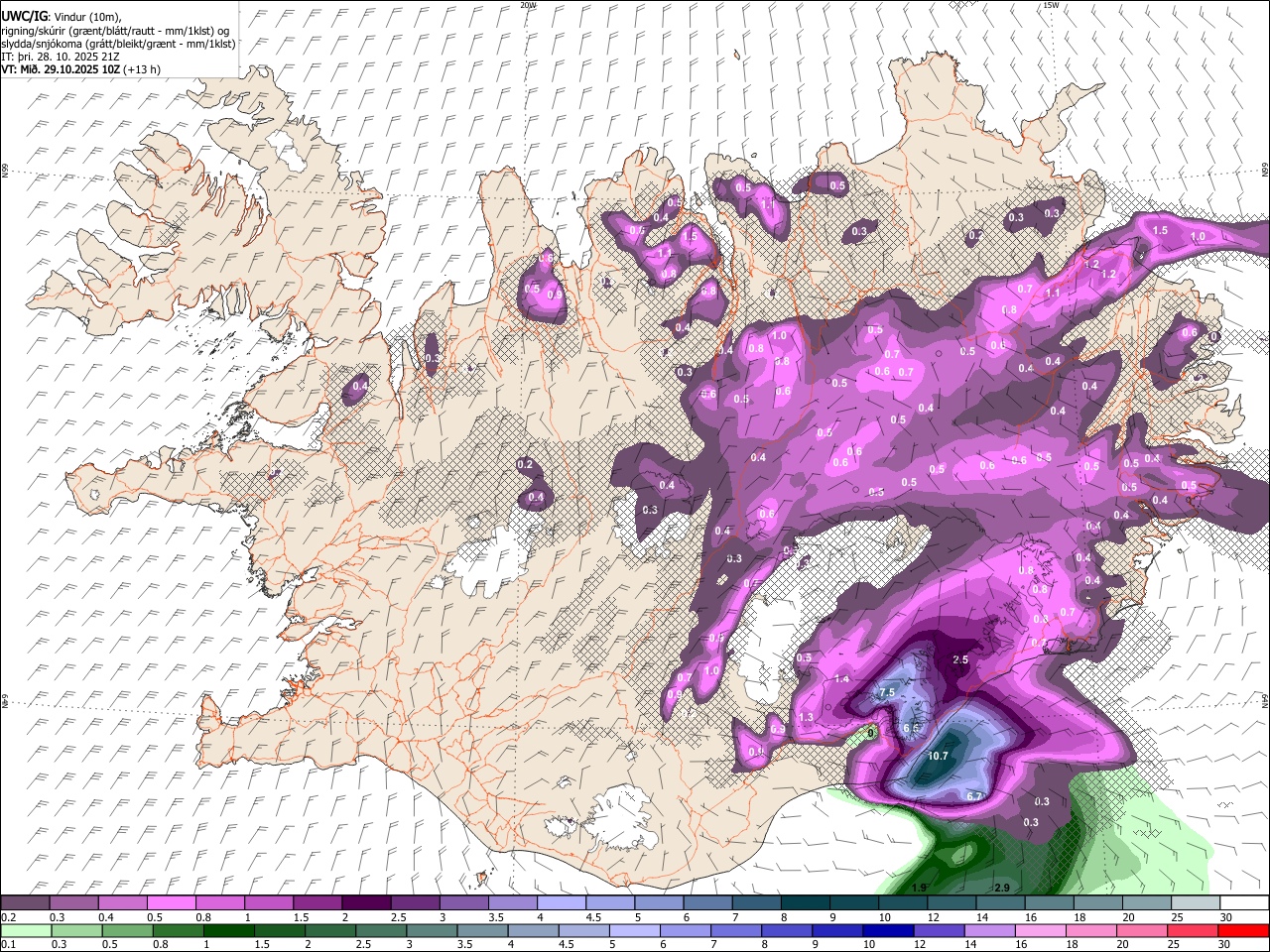Click the 6.7 precipitation value on the map
The width and height of the screenshot is (1270, 952).
point(973,796)
